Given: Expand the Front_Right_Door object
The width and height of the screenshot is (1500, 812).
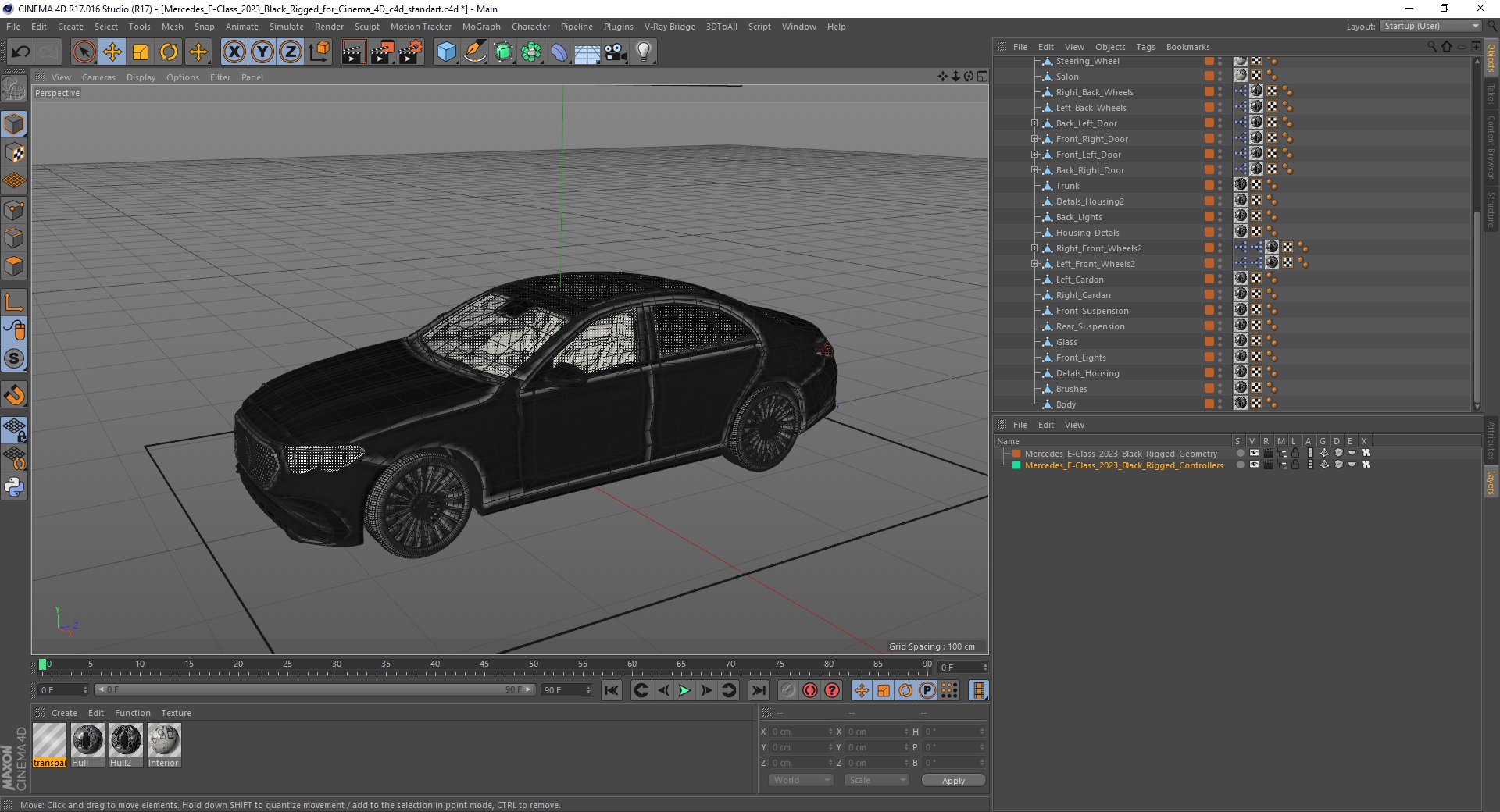Looking at the screenshot, I should (x=1034, y=139).
